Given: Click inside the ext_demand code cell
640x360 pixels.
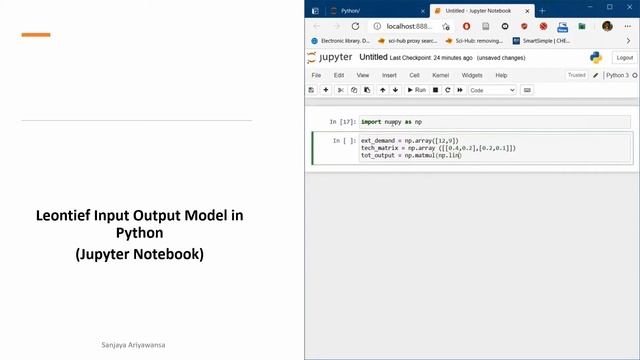Looking at the screenshot, I should 495,148.
